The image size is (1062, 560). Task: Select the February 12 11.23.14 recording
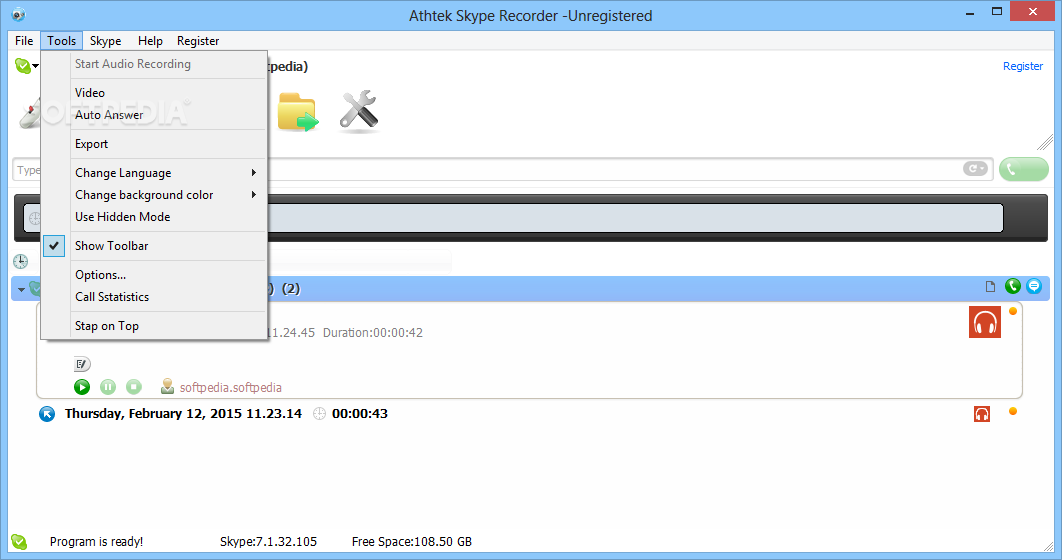(183, 414)
